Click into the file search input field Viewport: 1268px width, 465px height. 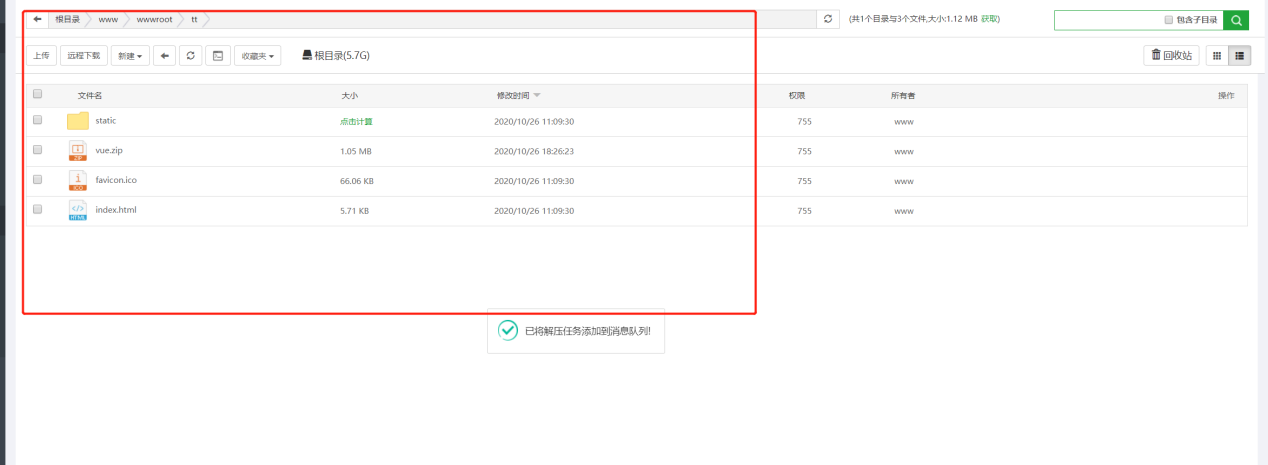pyautogui.click(x=1105, y=20)
